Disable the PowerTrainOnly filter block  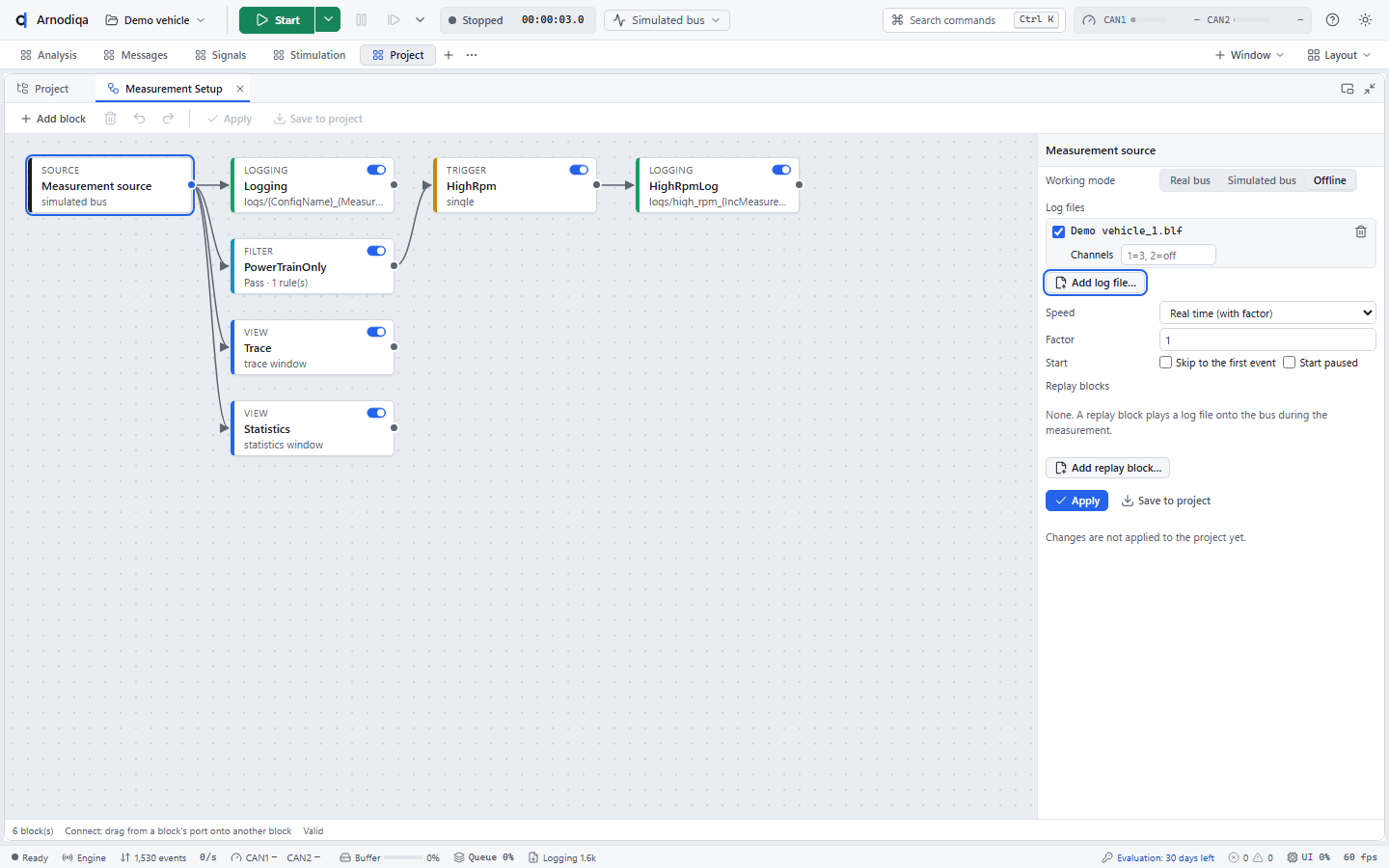[376, 251]
